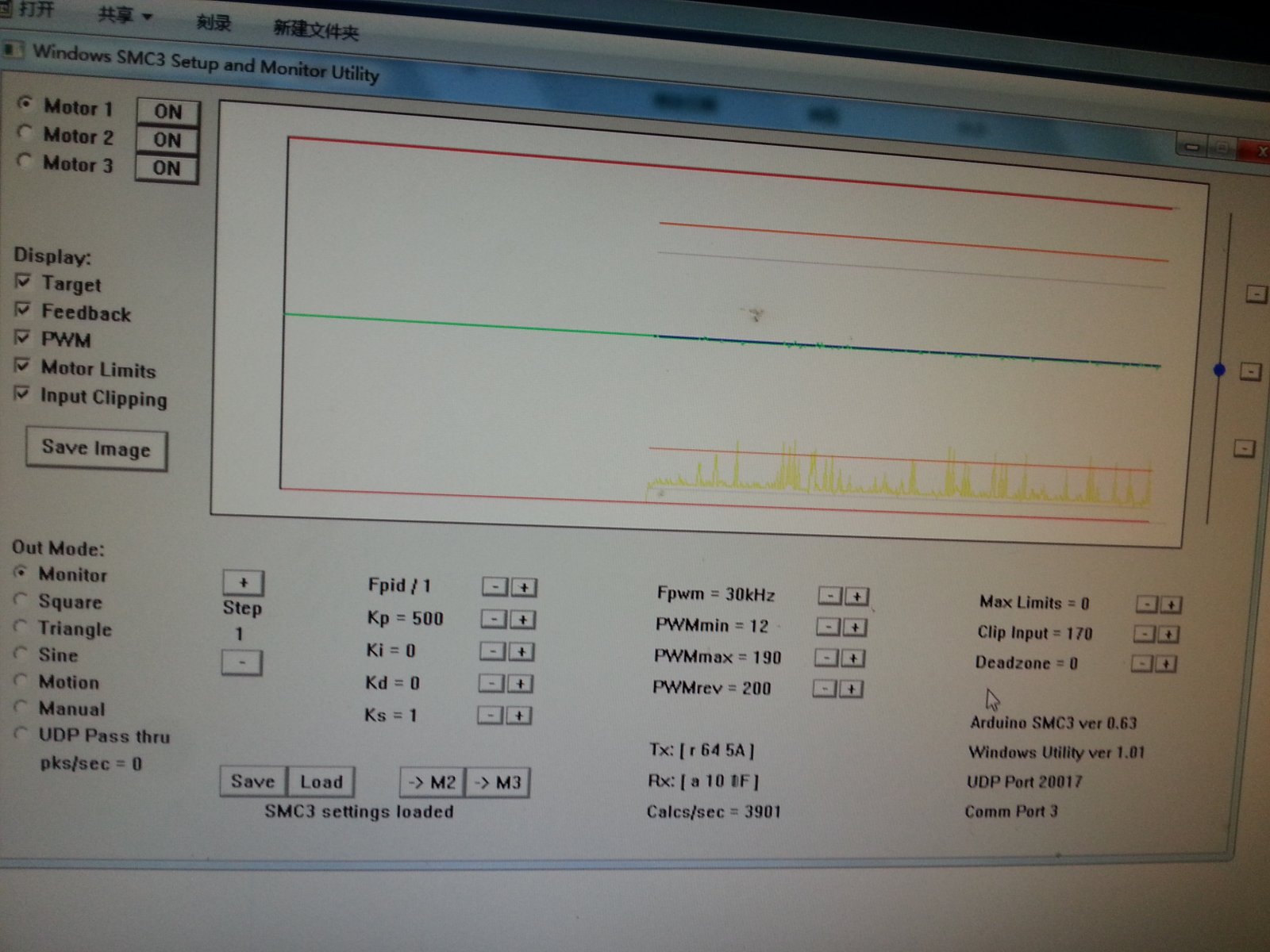Choose Monitor out mode
The height and width of the screenshot is (952, 1270).
point(21,572)
